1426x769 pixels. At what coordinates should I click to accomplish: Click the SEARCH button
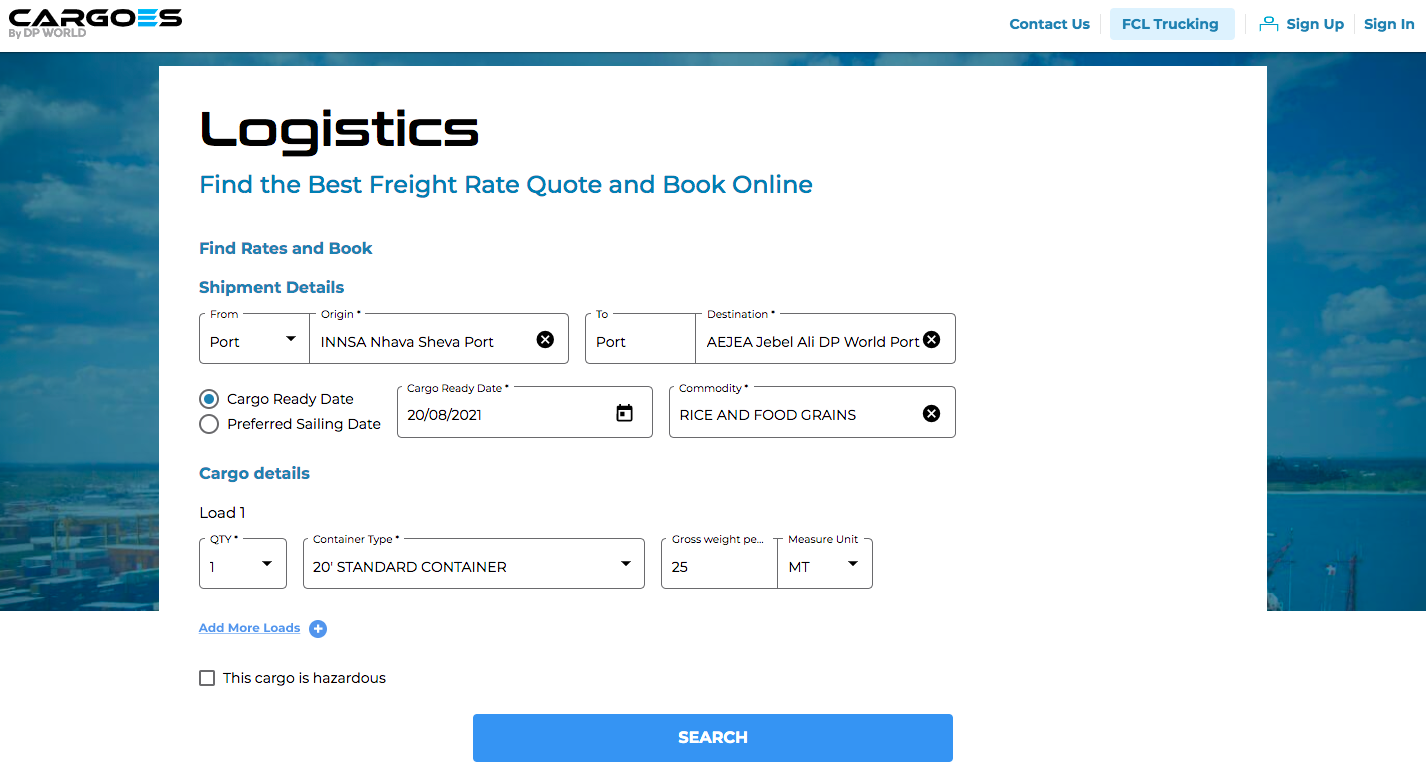coord(712,737)
